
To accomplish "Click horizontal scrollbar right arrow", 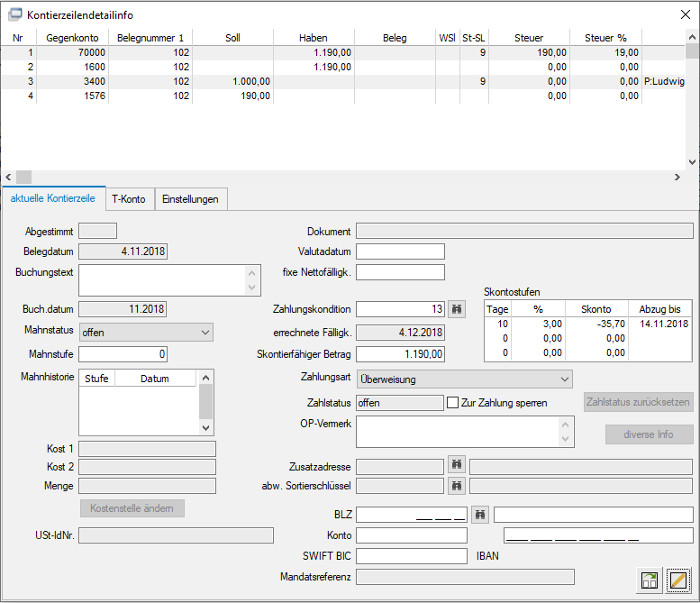I will coord(677,177).
